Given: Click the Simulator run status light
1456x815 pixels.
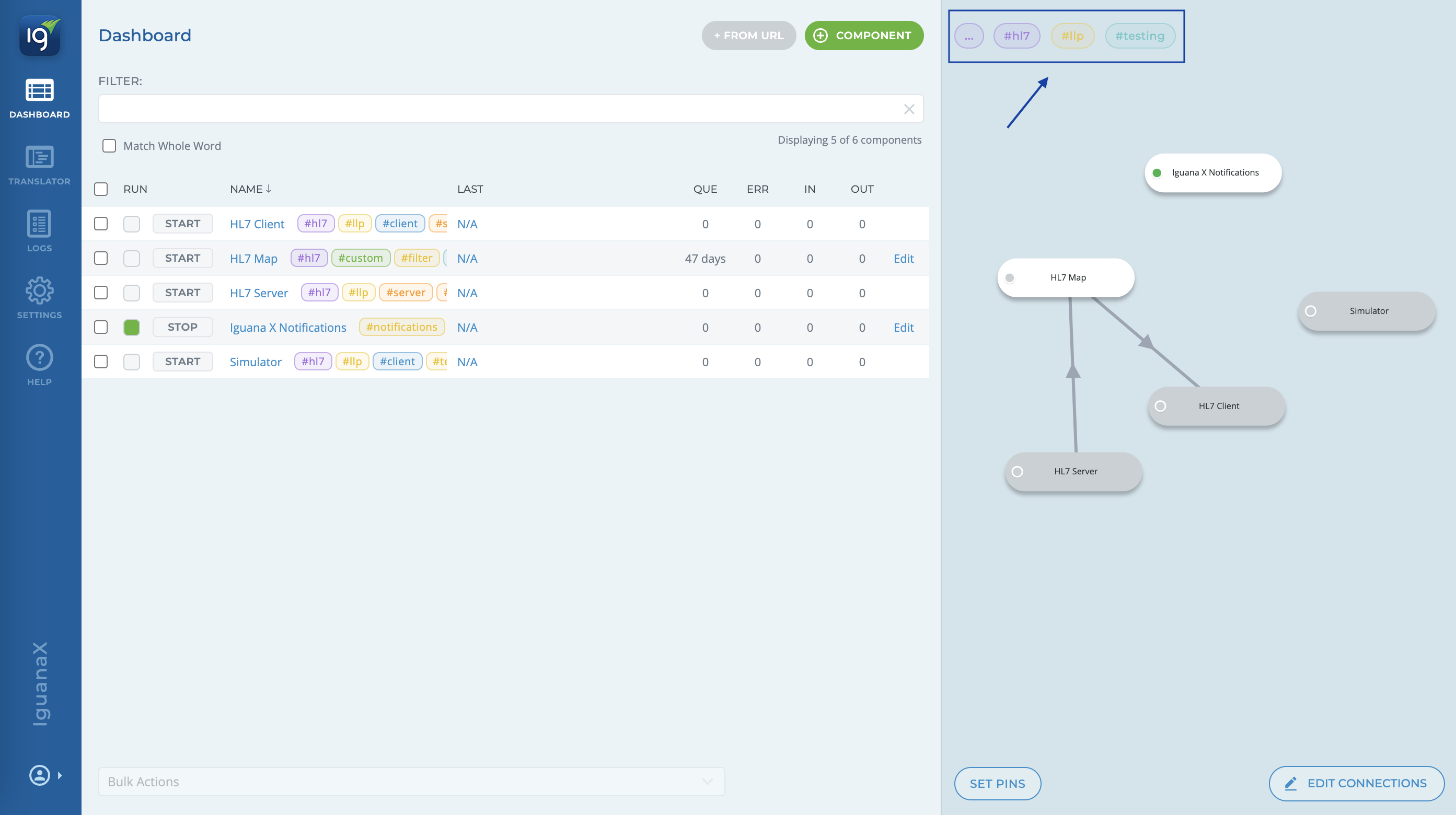Looking at the screenshot, I should point(132,362).
